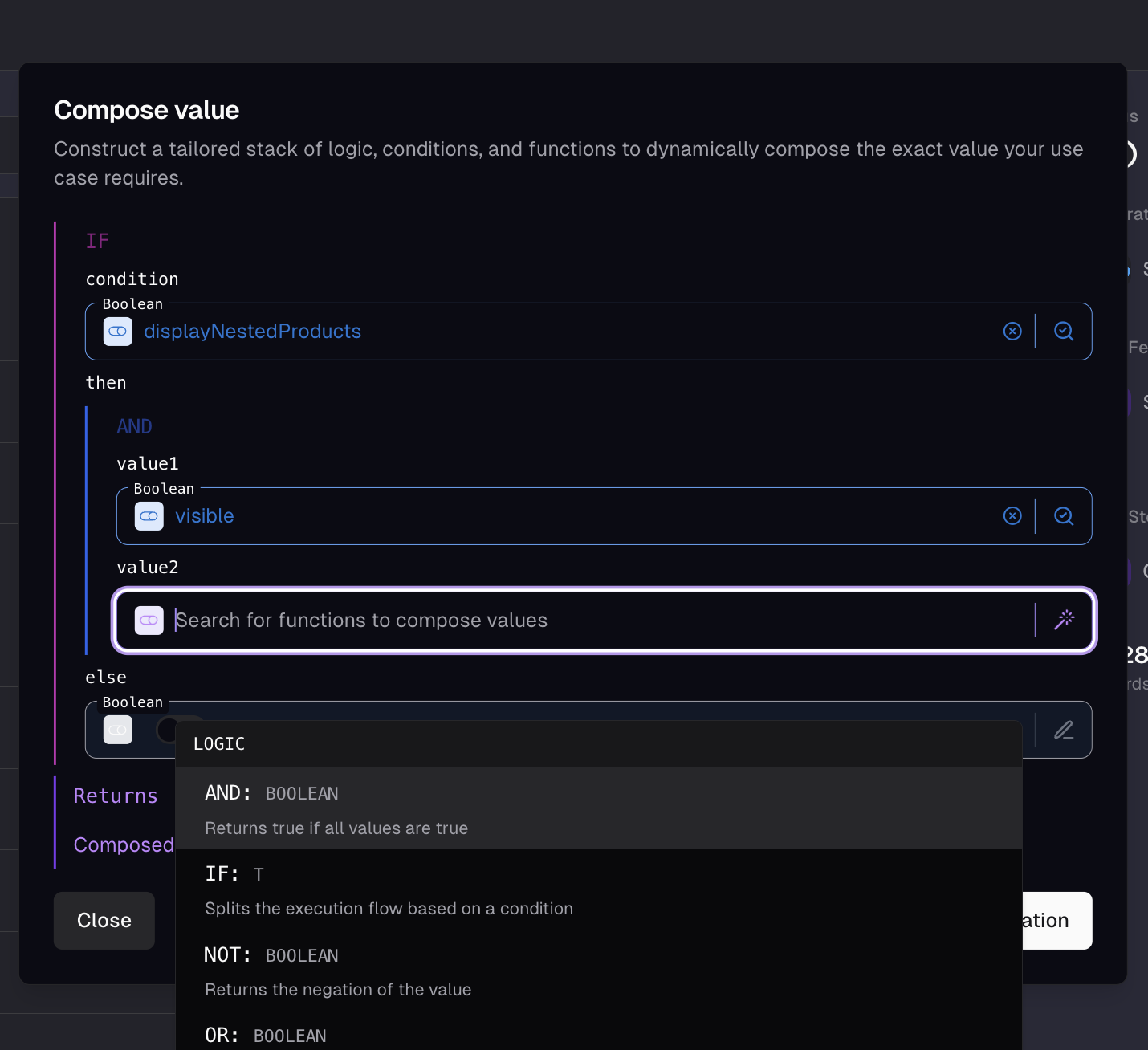Click the 'else' label
The width and height of the screenshot is (1148, 1050).
pos(106,678)
